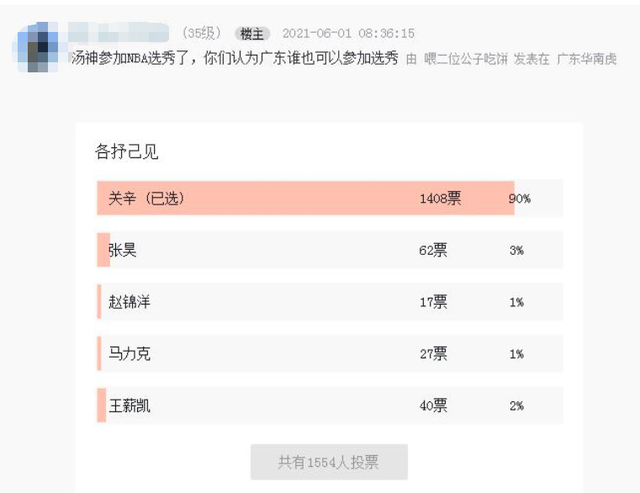Select the 张昊 poll option
The image size is (640, 493).
tap(330, 250)
